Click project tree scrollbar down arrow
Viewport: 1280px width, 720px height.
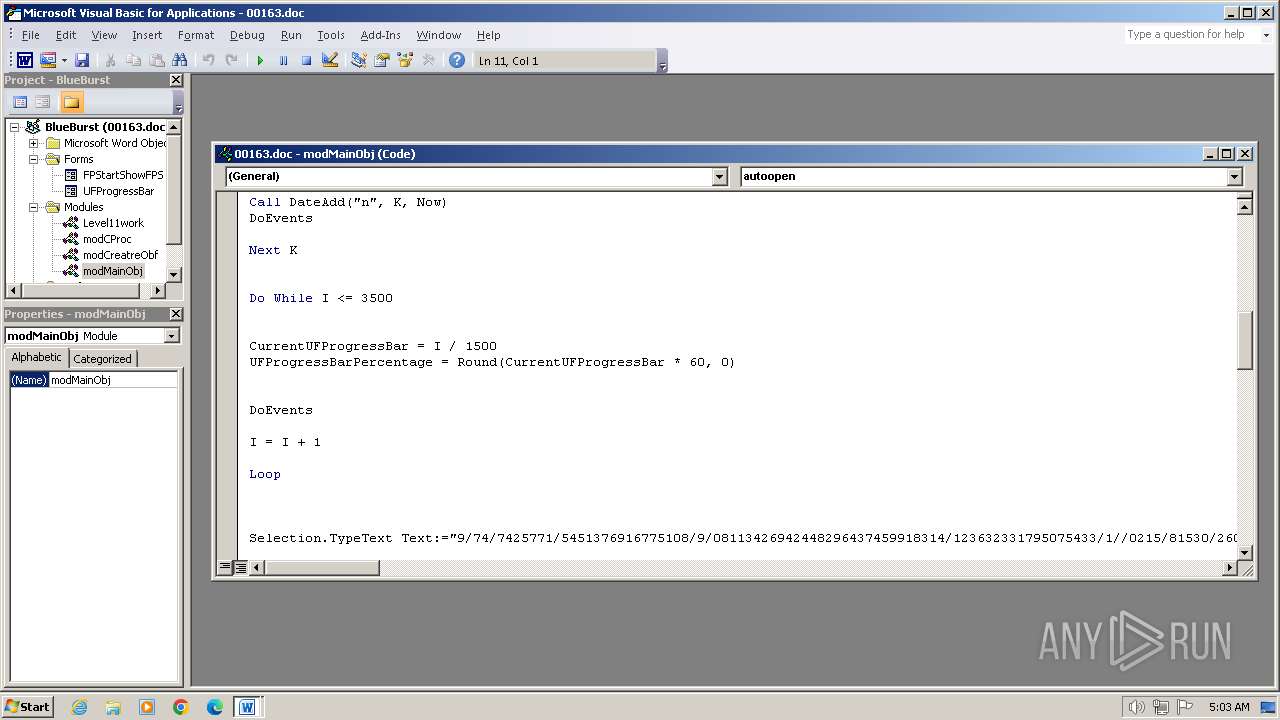pos(174,274)
